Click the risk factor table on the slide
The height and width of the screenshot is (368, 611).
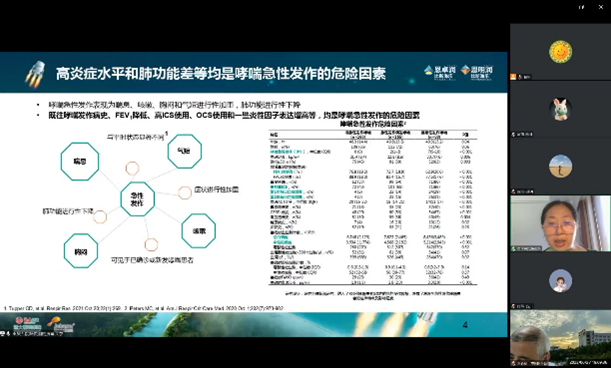[373, 207]
